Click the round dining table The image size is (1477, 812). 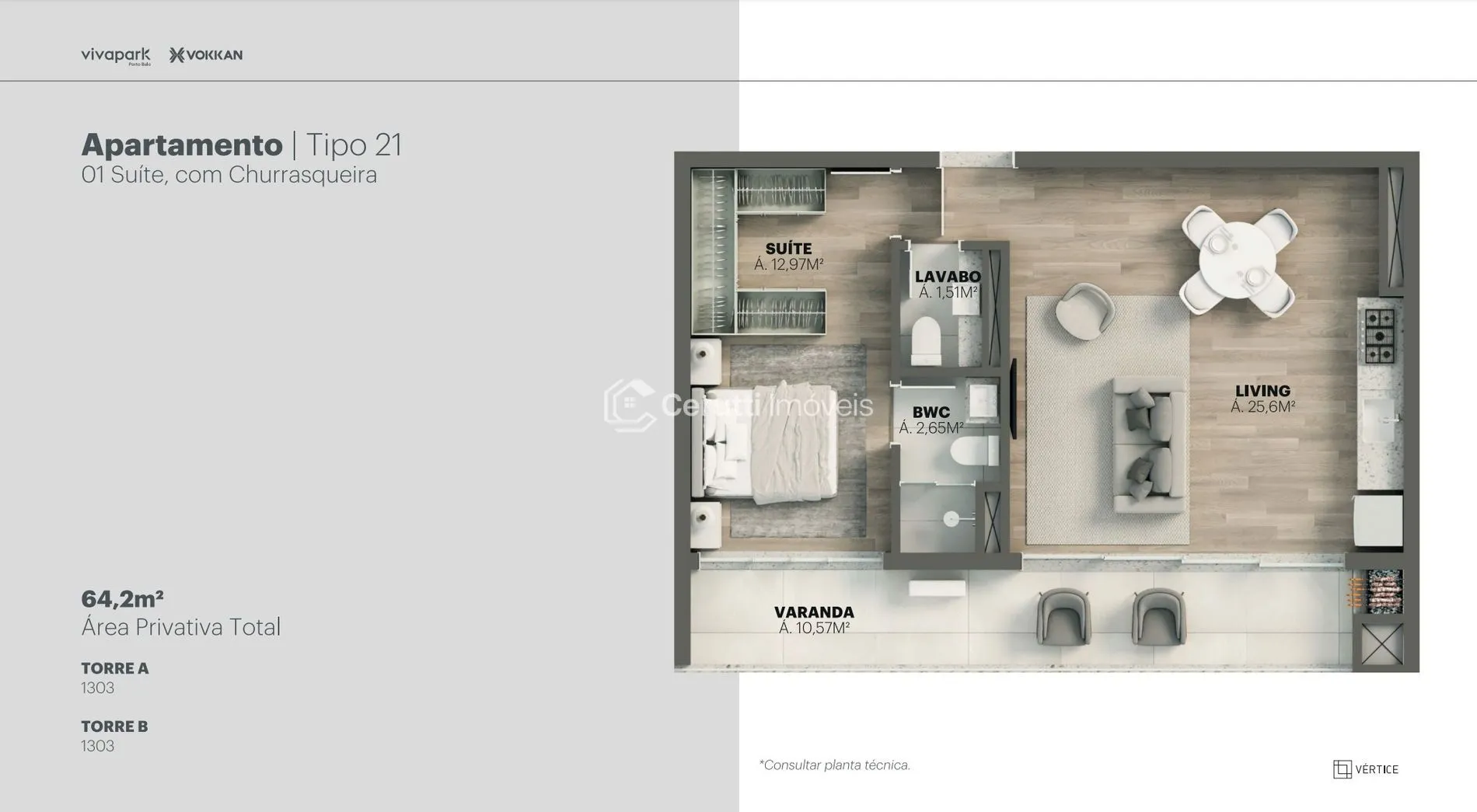pos(1237,261)
